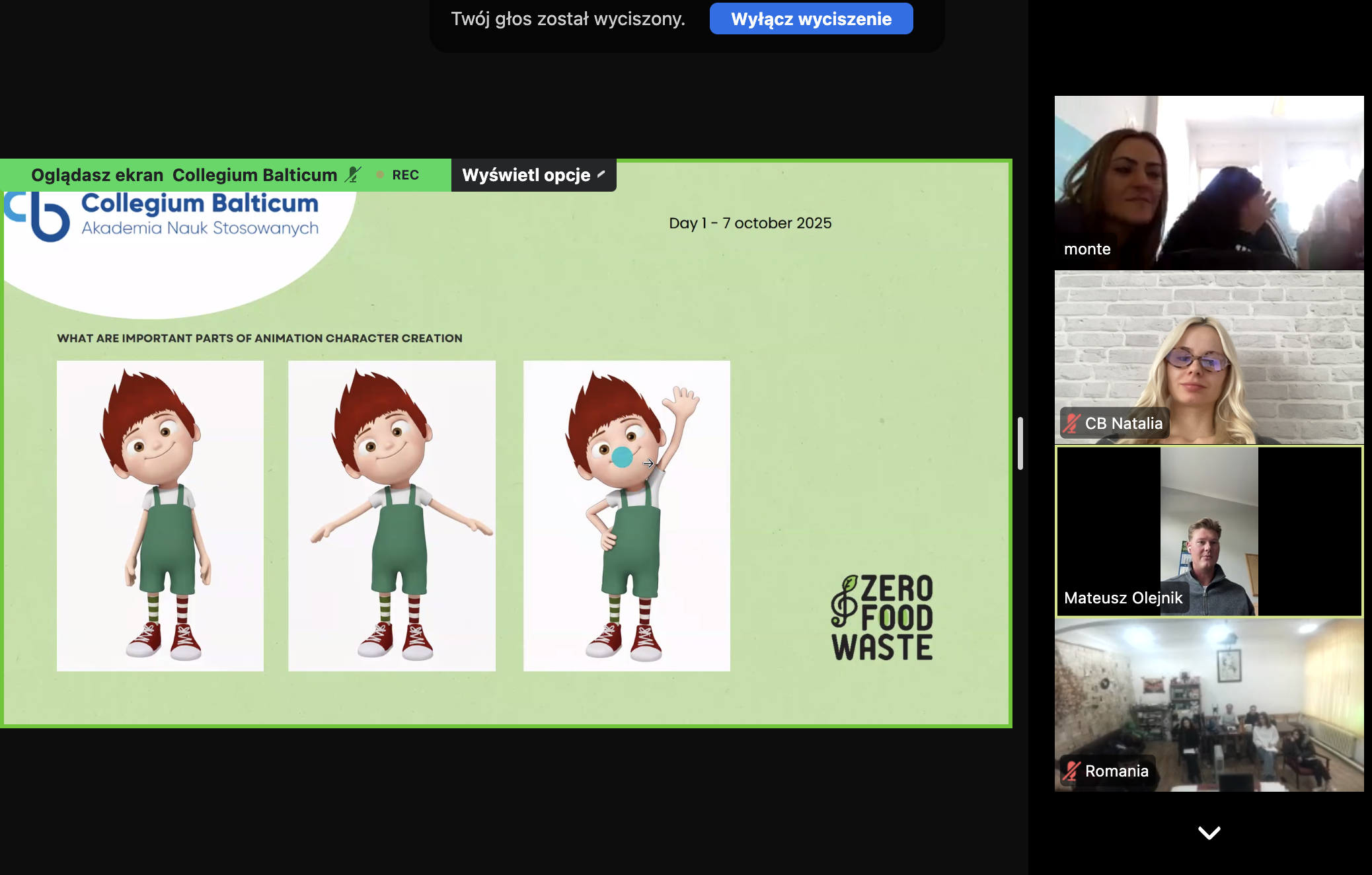
Task: Click the teal pointer dot on the character
Action: pos(622,457)
